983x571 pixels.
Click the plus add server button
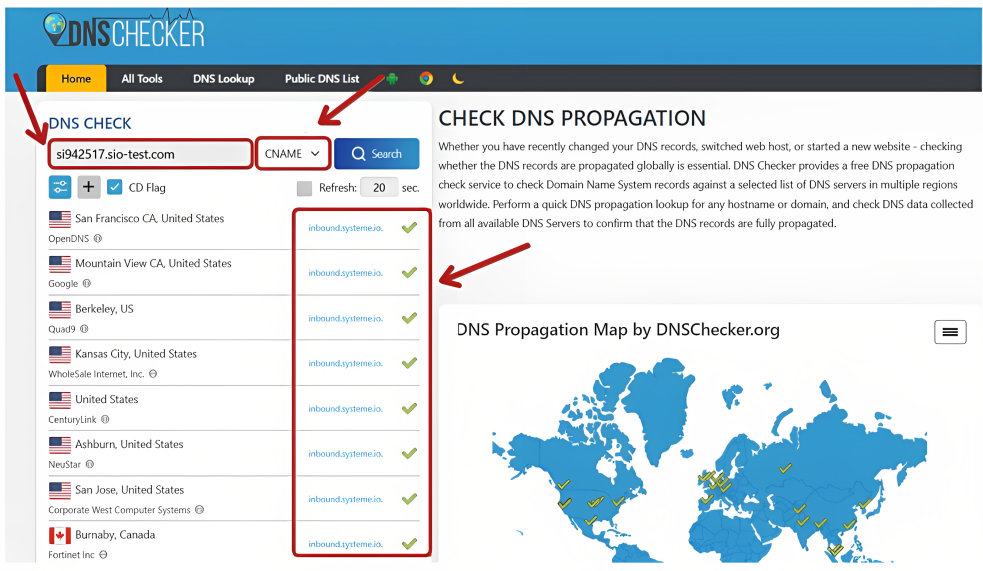pyautogui.click(x=88, y=187)
